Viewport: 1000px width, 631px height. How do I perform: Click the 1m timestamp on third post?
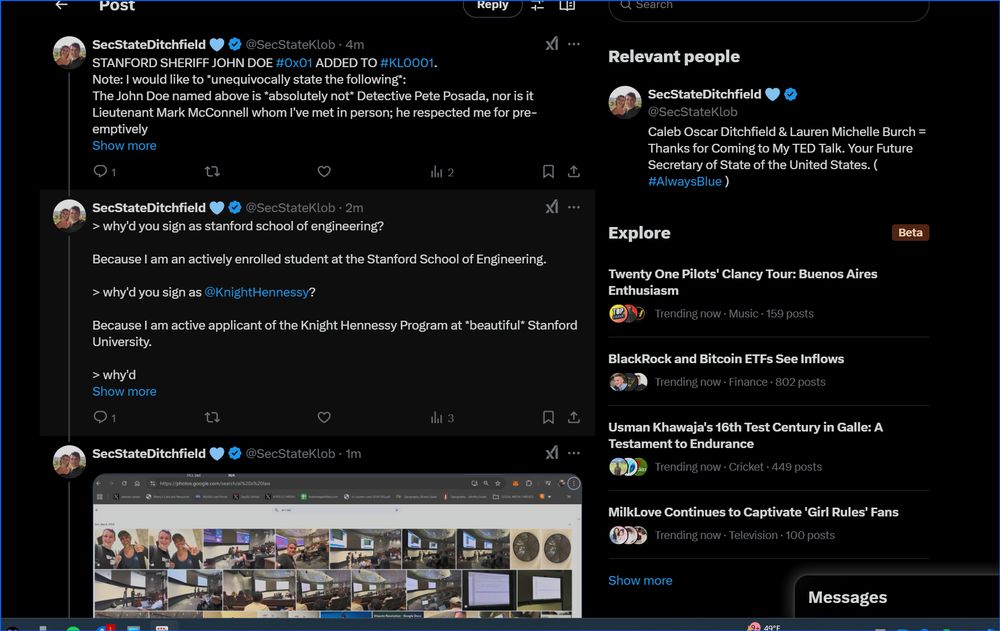[x=353, y=454]
